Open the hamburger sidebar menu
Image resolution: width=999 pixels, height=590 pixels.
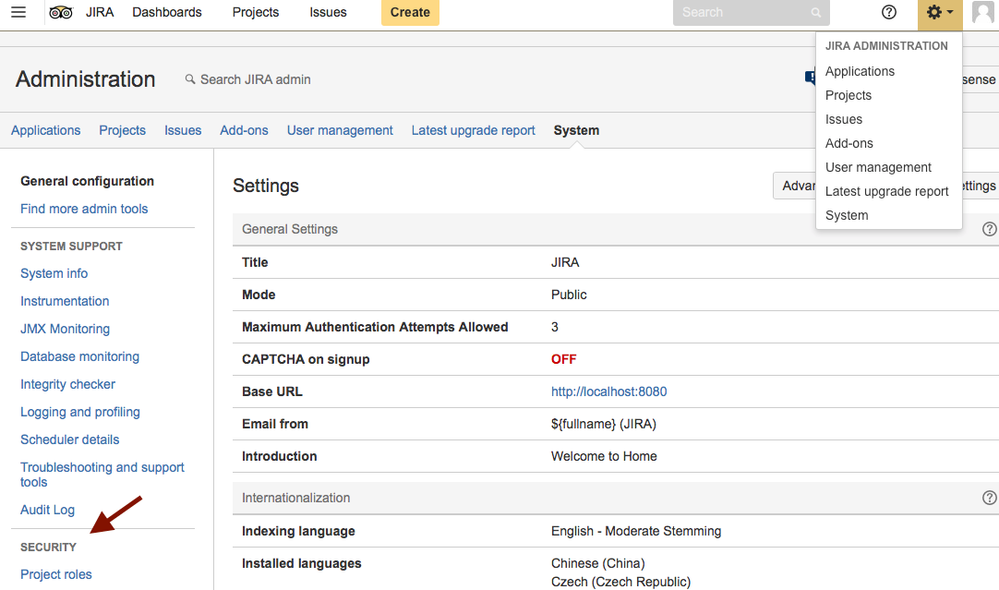(x=18, y=13)
